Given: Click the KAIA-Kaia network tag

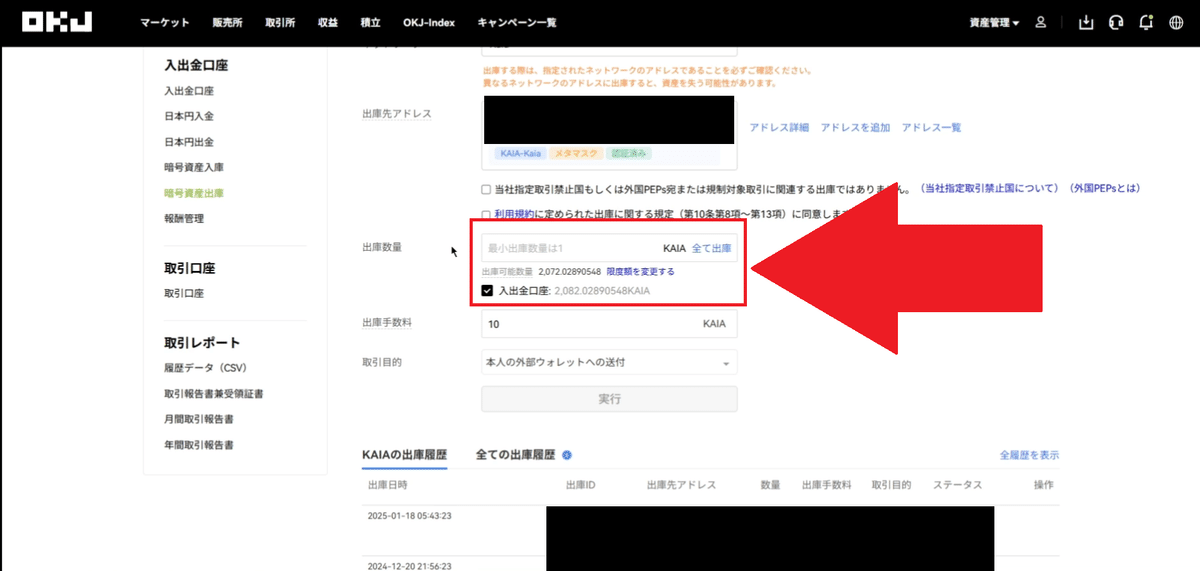Looking at the screenshot, I should coord(520,154).
